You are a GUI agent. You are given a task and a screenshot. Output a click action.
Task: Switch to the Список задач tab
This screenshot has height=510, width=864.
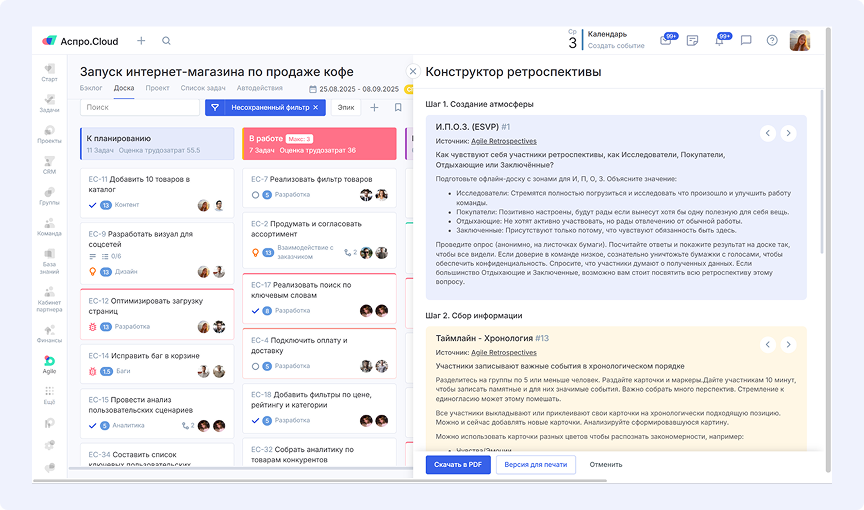pos(201,88)
